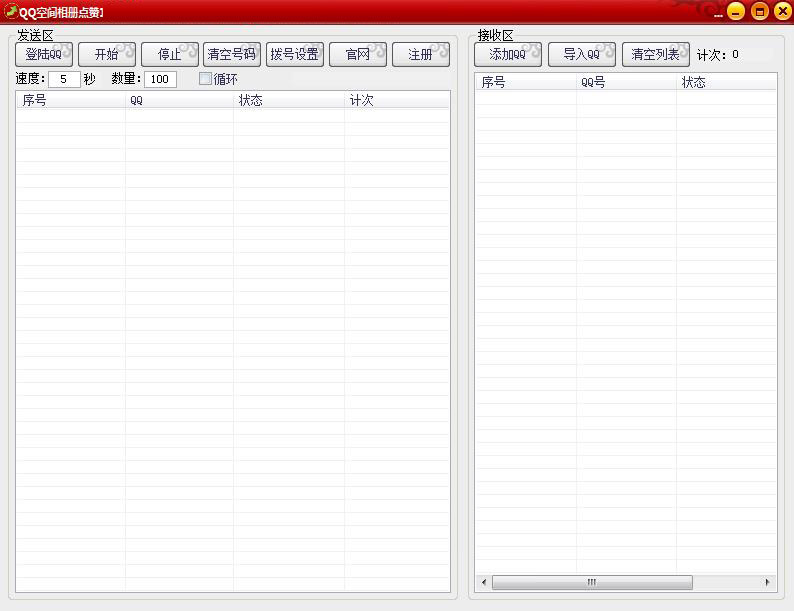Click the scrollbar right arrow
Image resolution: width=794 pixels, height=611 pixels.
(767, 582)
